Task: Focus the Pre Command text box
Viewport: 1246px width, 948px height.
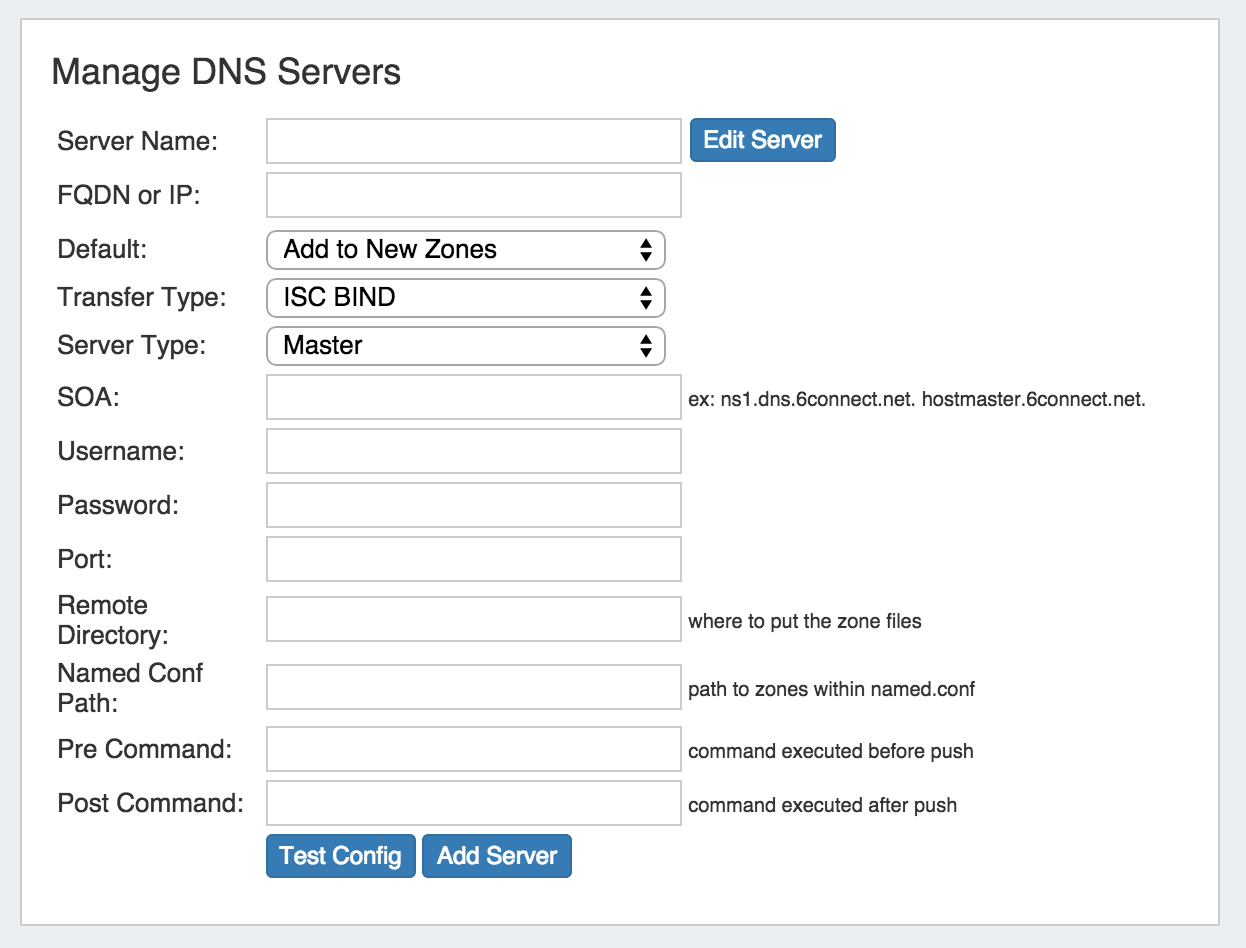Action: [473, 750]
